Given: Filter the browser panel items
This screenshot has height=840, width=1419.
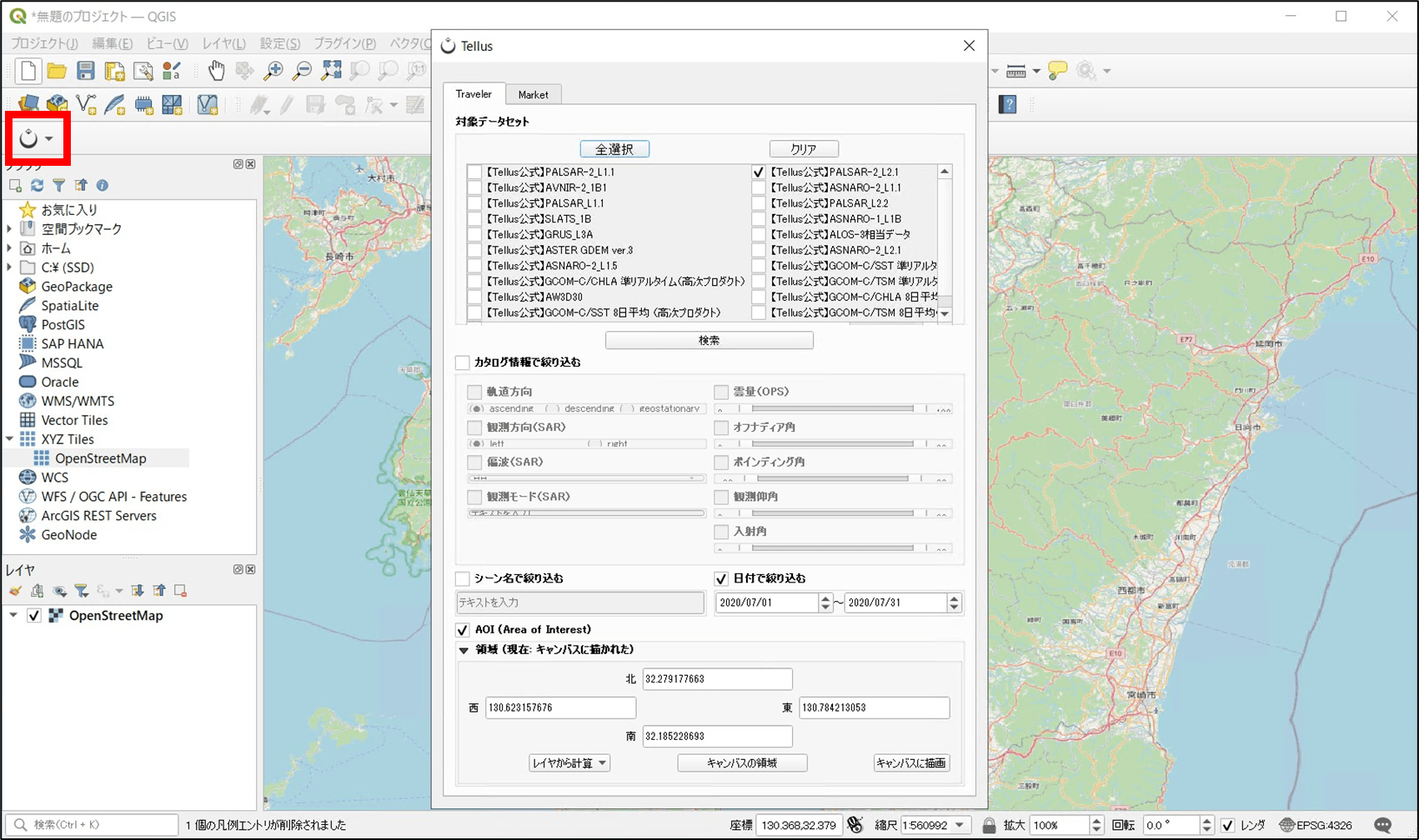Looking at the screenshot, I should [58, 186].
